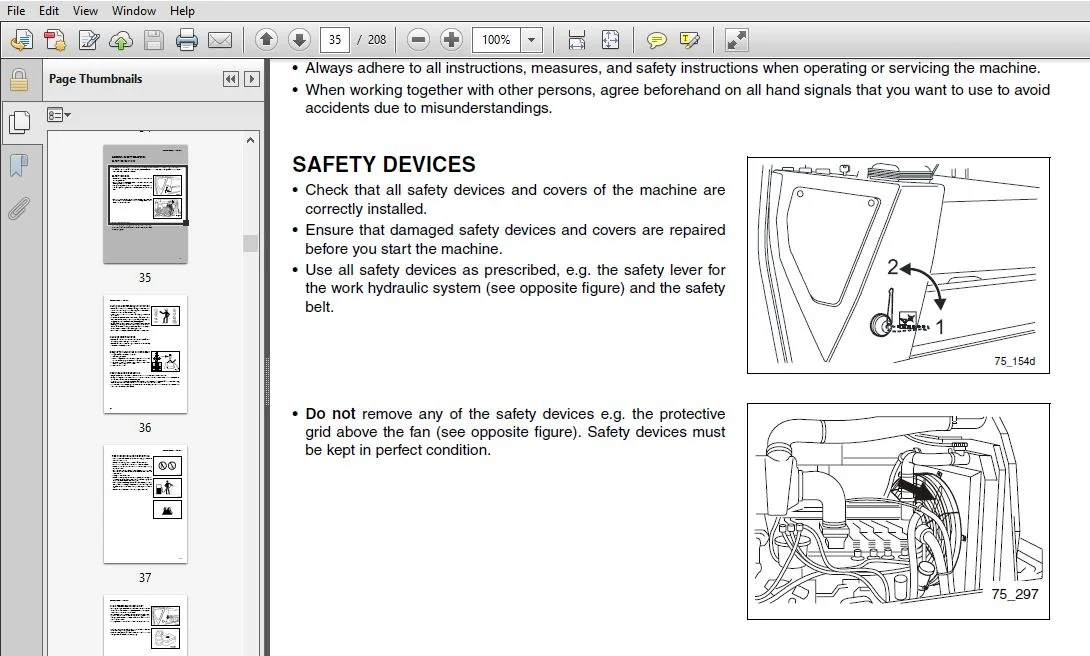Screen dimensions: 1090x656
Task: Click the security lock panel icon
Action: [19, 80]
